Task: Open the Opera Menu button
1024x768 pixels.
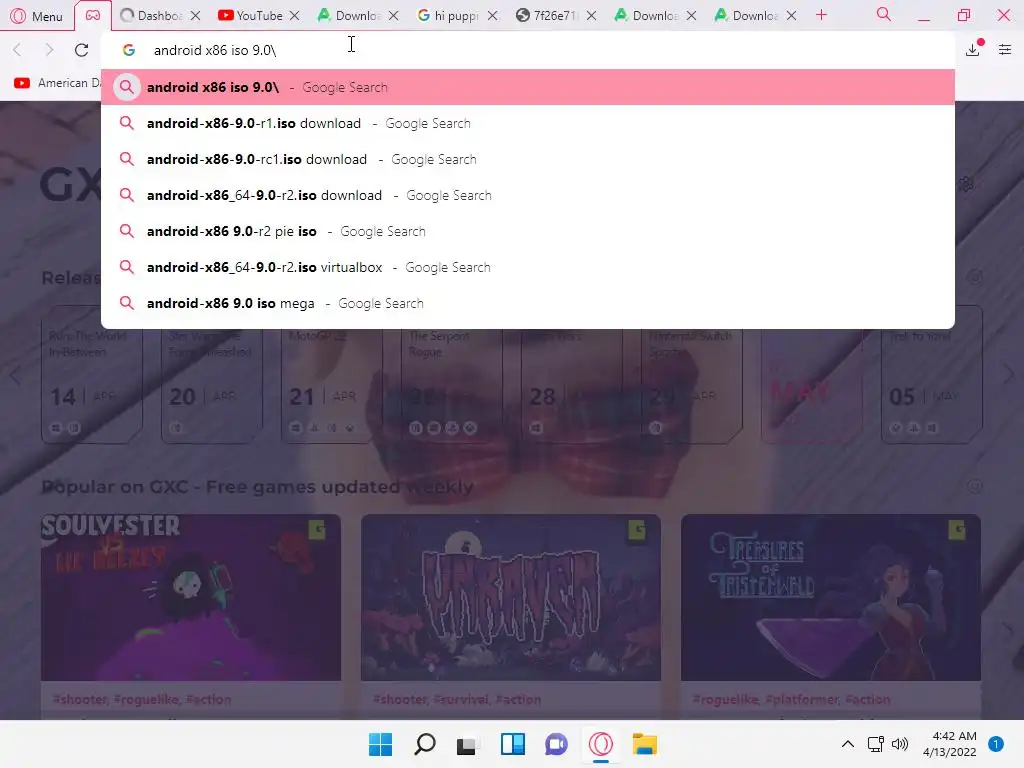Action: tap(37, 16)
